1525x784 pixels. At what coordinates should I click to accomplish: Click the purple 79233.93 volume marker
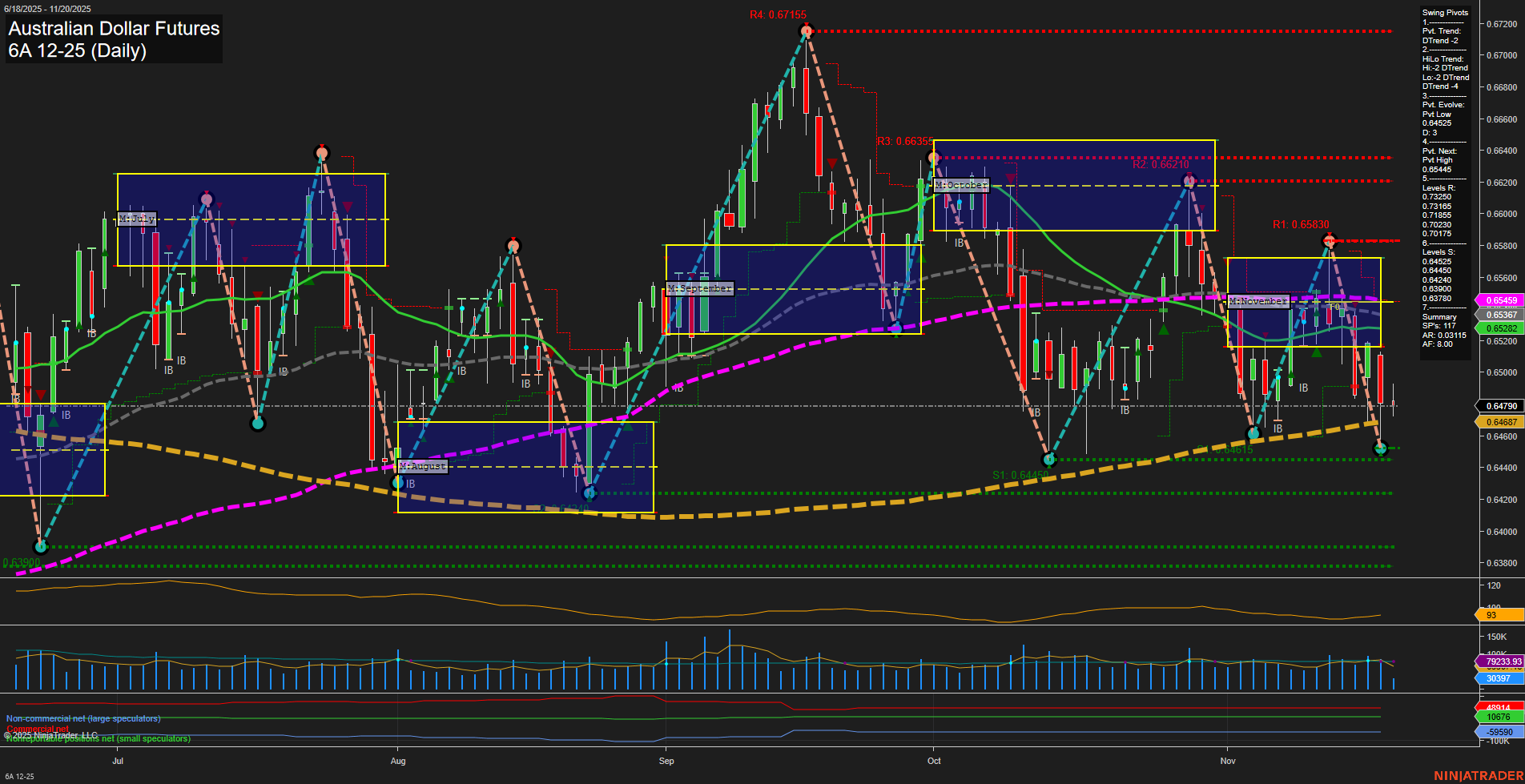[1500, 661]
